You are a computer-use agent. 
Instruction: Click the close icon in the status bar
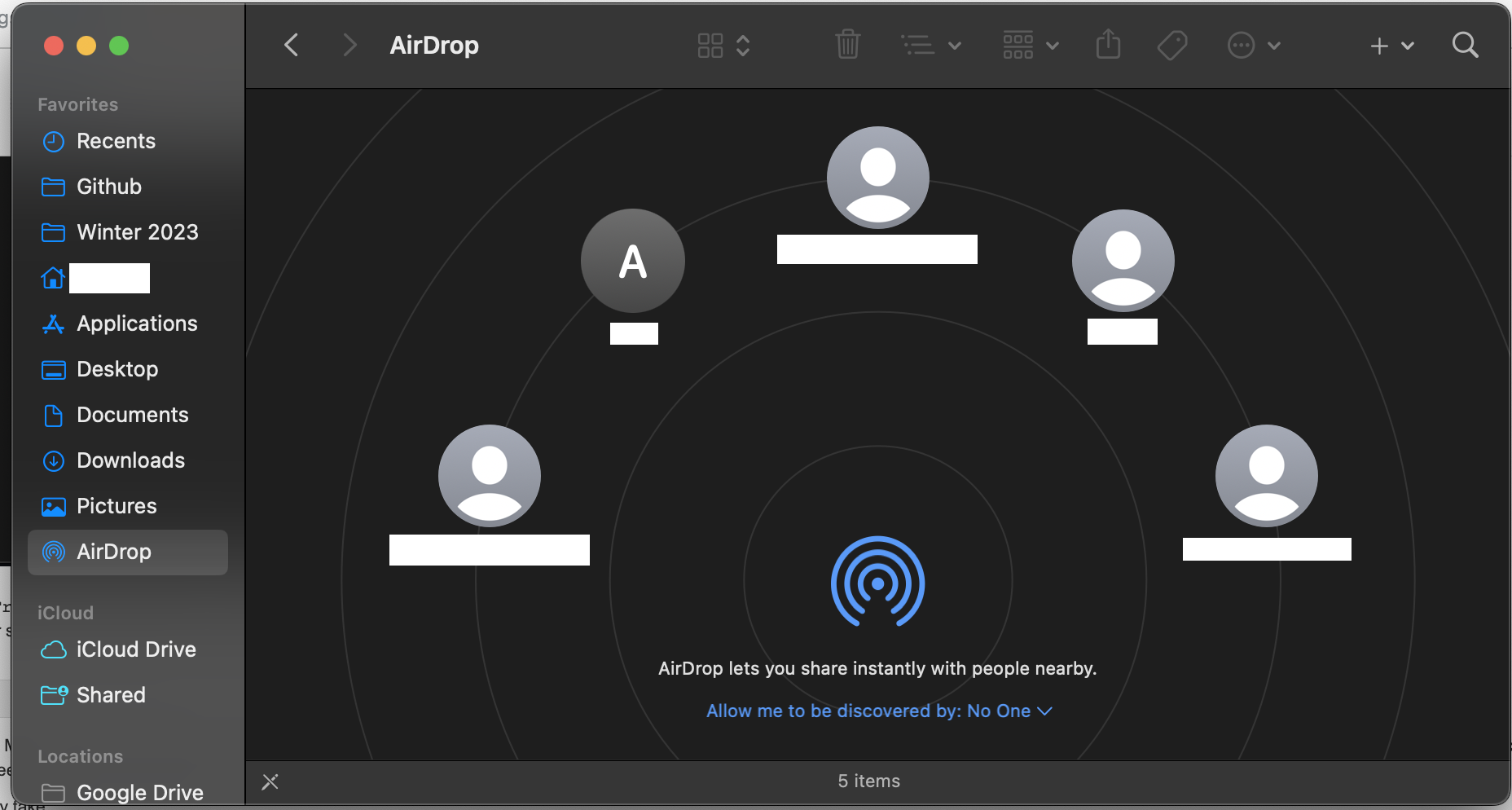point(270,781)
